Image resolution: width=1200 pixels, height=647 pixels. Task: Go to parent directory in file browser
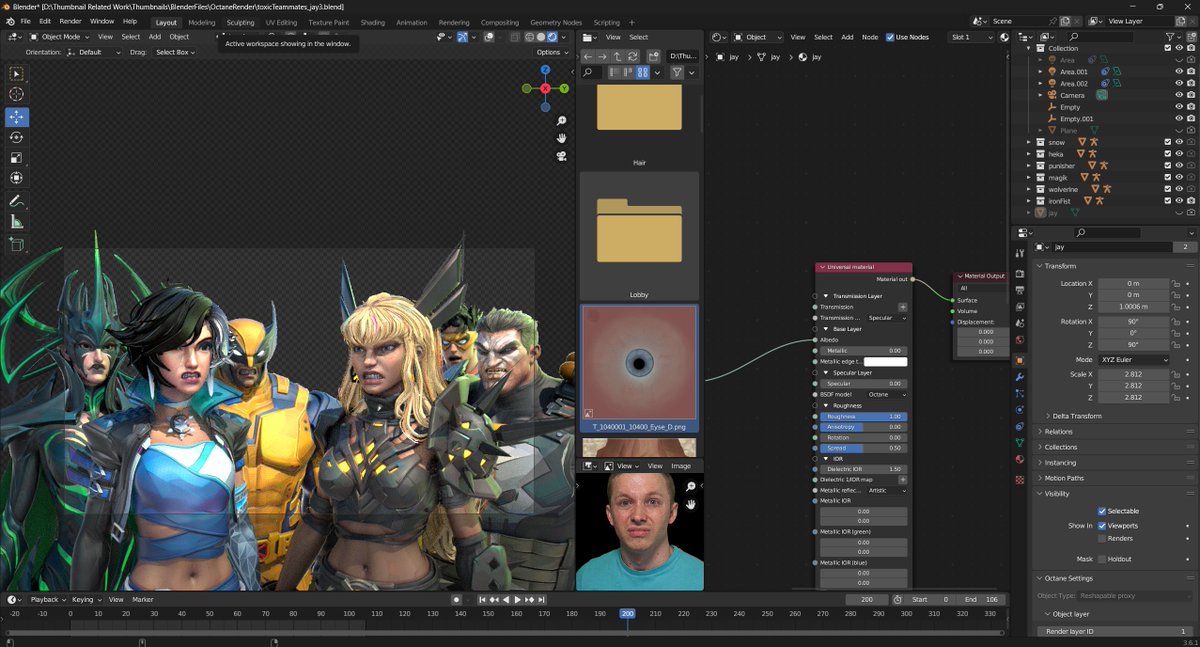coord(618,56)
